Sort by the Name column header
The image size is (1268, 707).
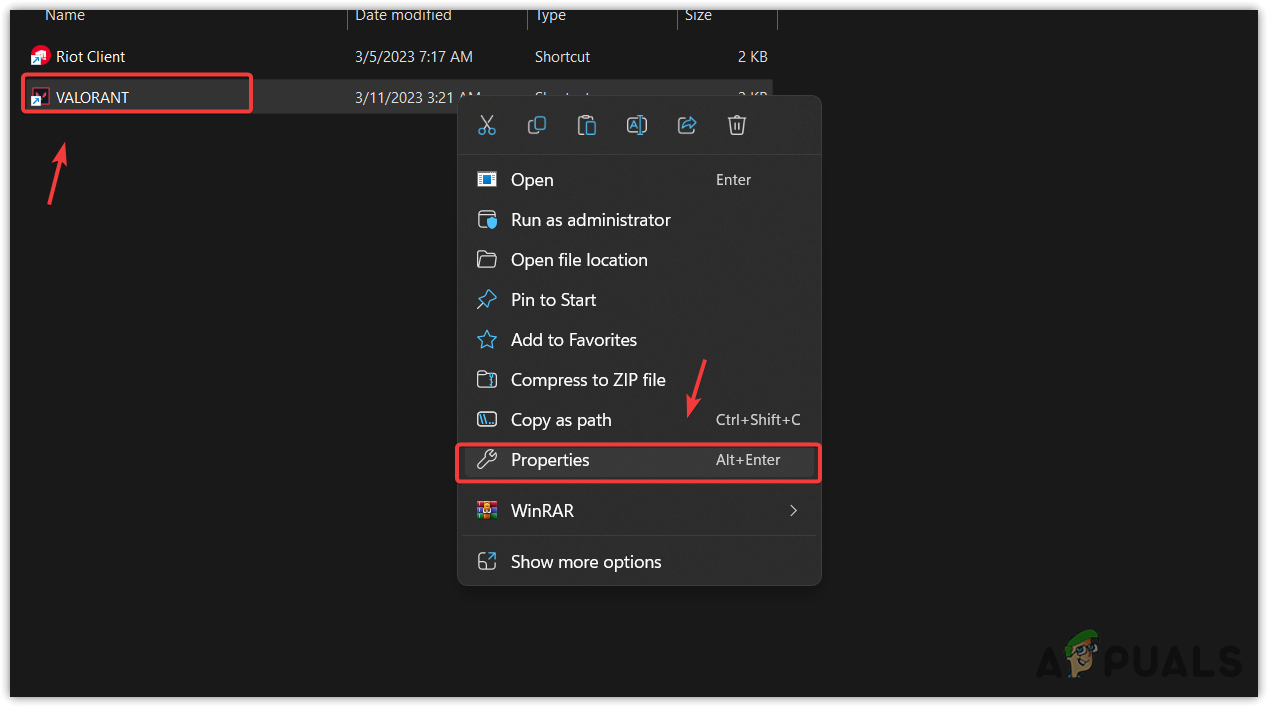(x=65, y=15)
